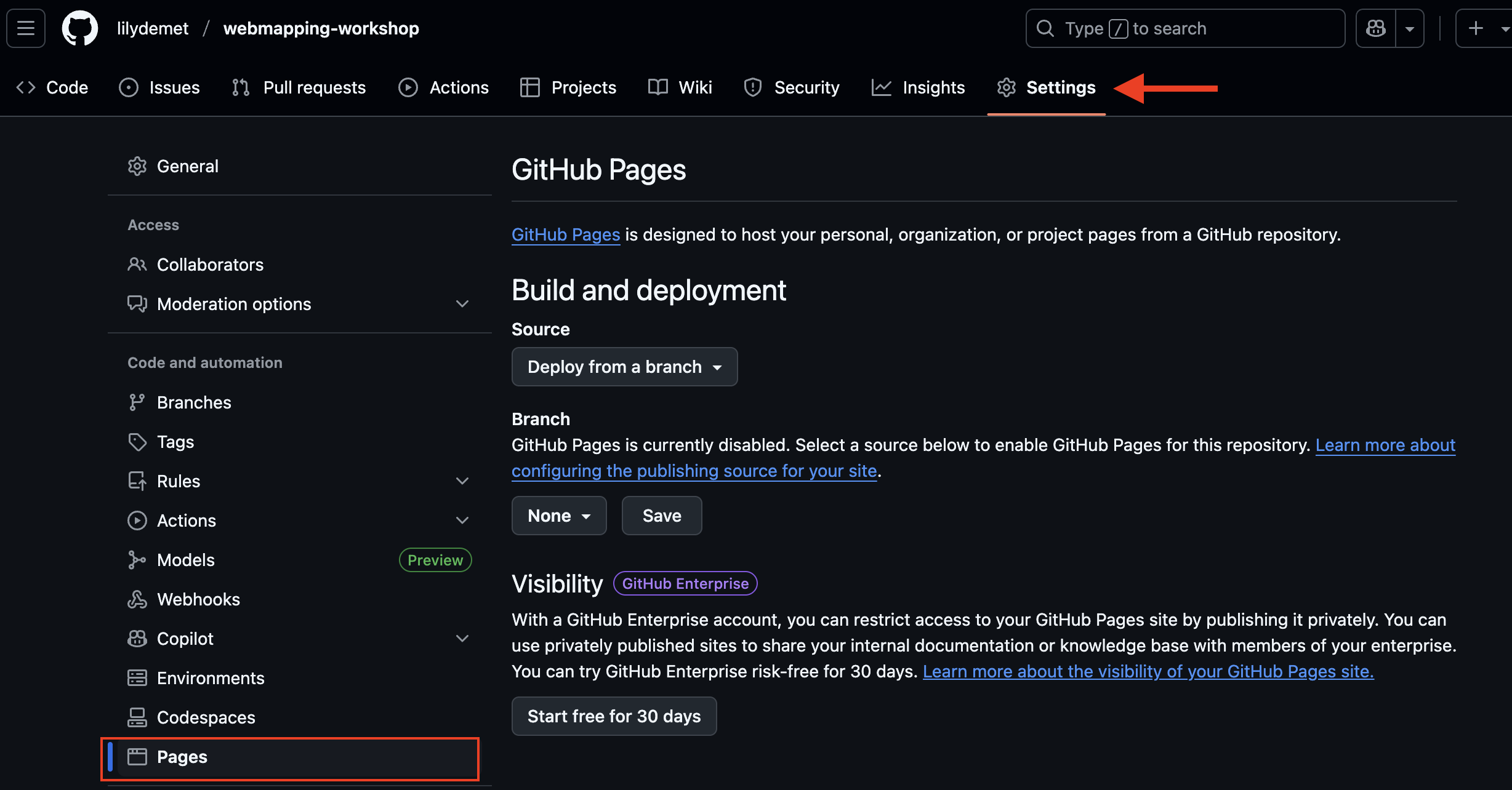This screenshot has height=790, width=1512.
Task: Click the Insights tab graph icon
Action: 882,87
